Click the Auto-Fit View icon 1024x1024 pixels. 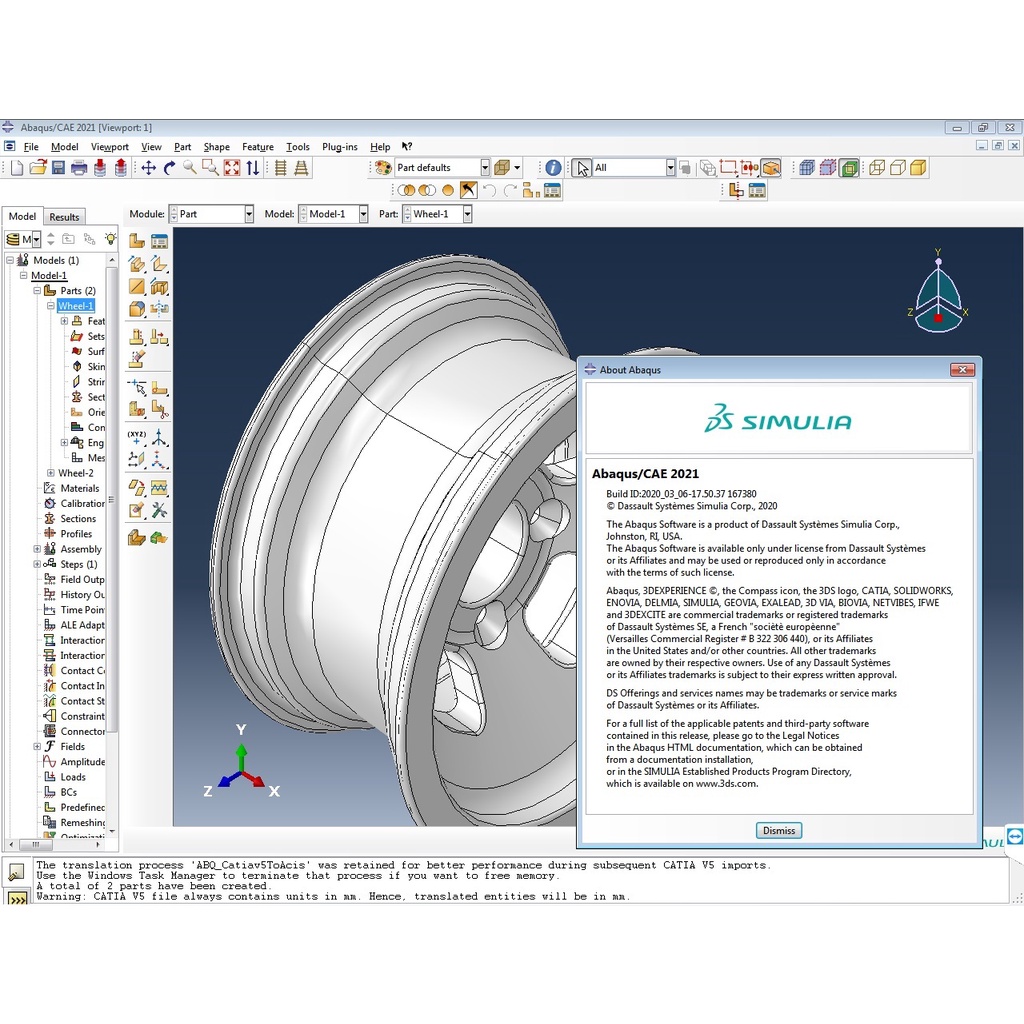click(x=232, y=168)
